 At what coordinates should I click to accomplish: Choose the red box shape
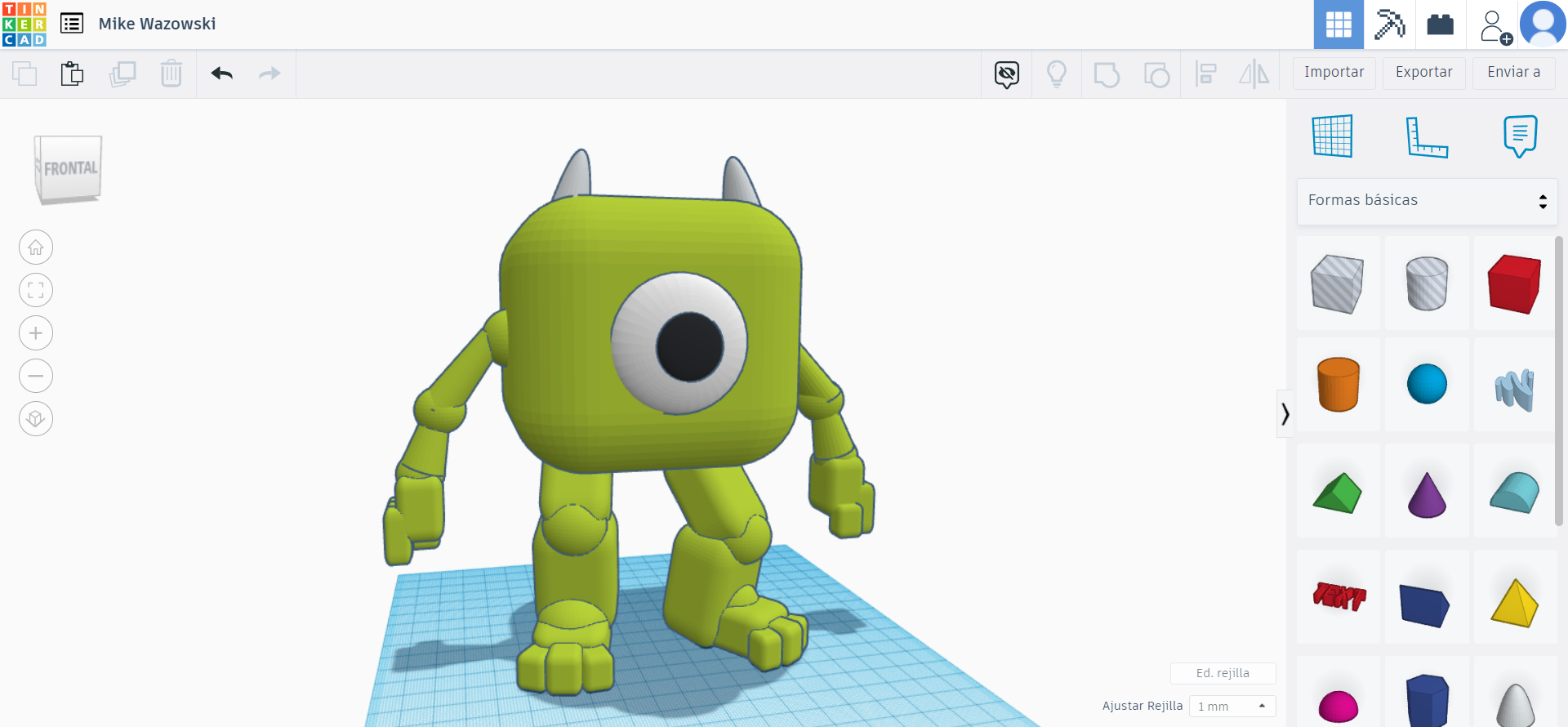tap(1515, 283)
